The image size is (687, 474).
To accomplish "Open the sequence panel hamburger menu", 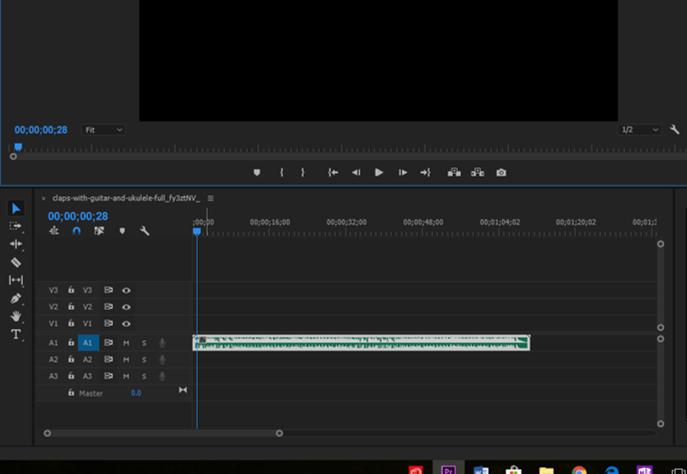I will coord(210,199).
